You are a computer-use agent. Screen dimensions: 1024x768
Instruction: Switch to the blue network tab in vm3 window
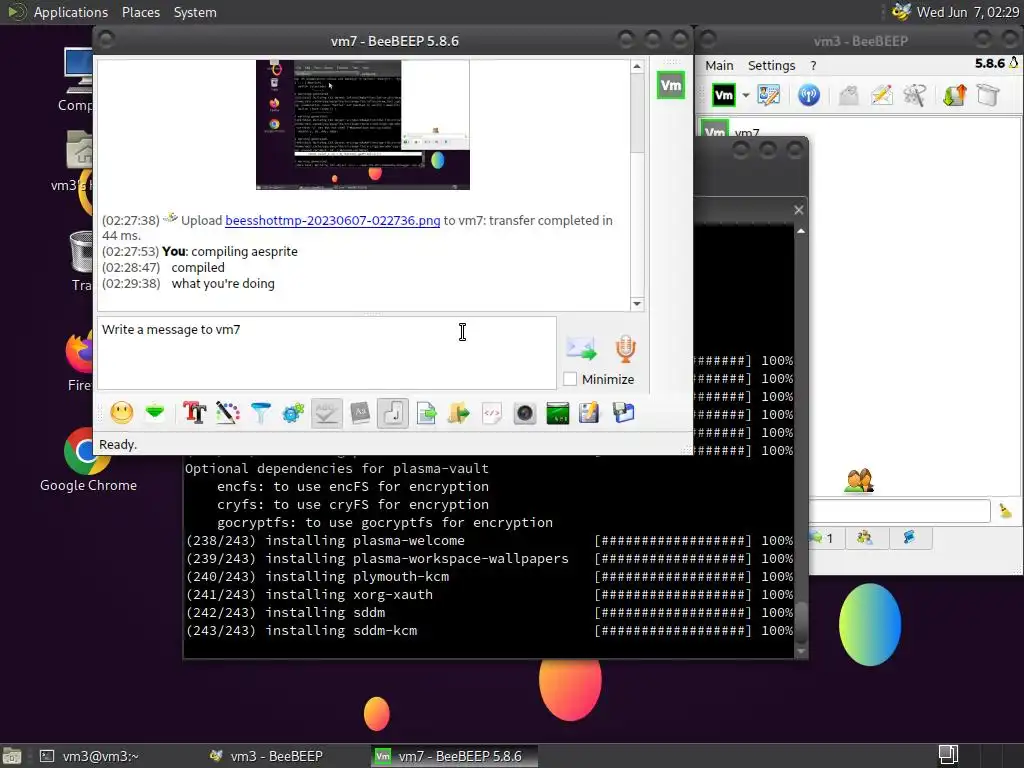(909, 537)
